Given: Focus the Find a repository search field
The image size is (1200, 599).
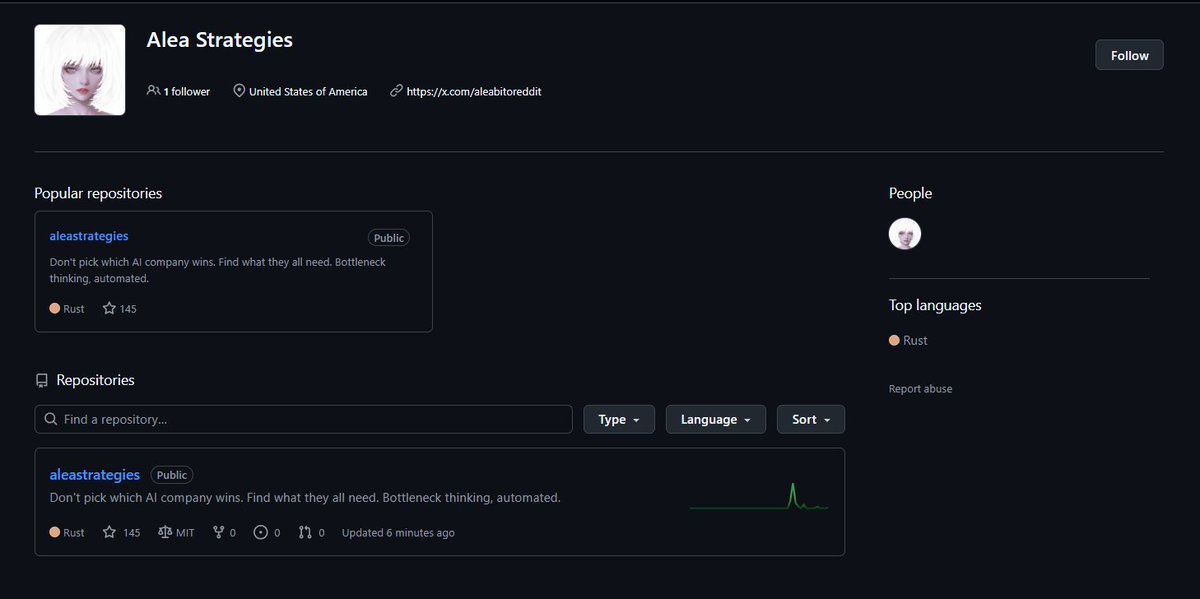Looking at the screenshot, I should pos(304,419).
